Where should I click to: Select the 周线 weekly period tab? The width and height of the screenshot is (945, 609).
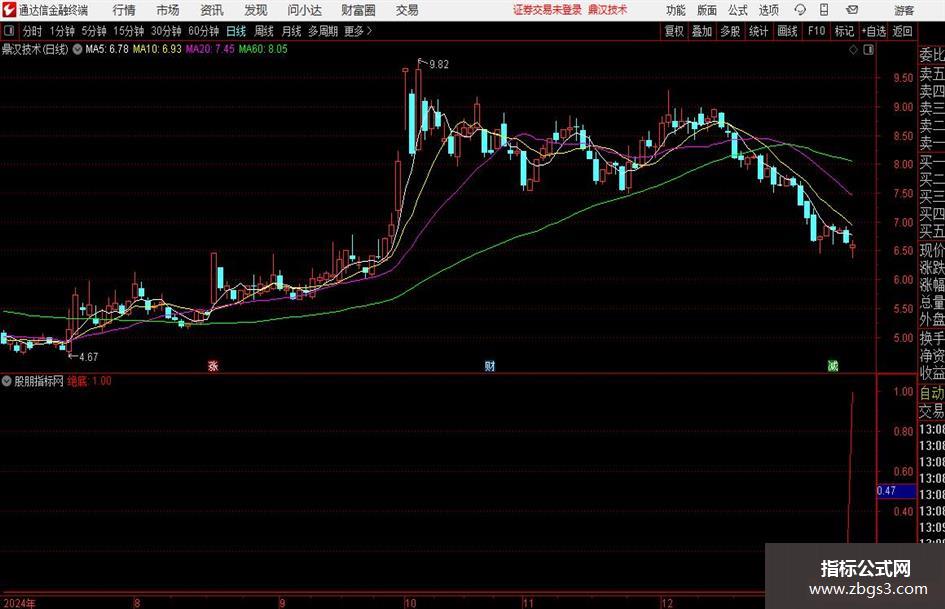[263, 31]
